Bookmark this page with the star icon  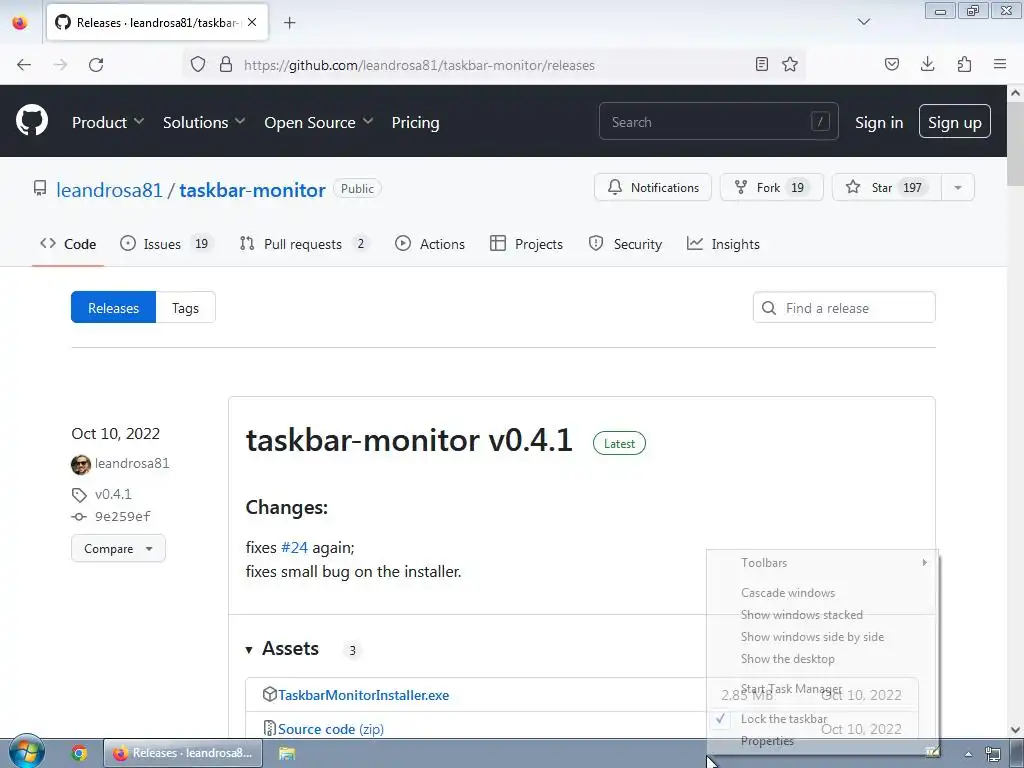pyautogui.click(x=790, y=64)
